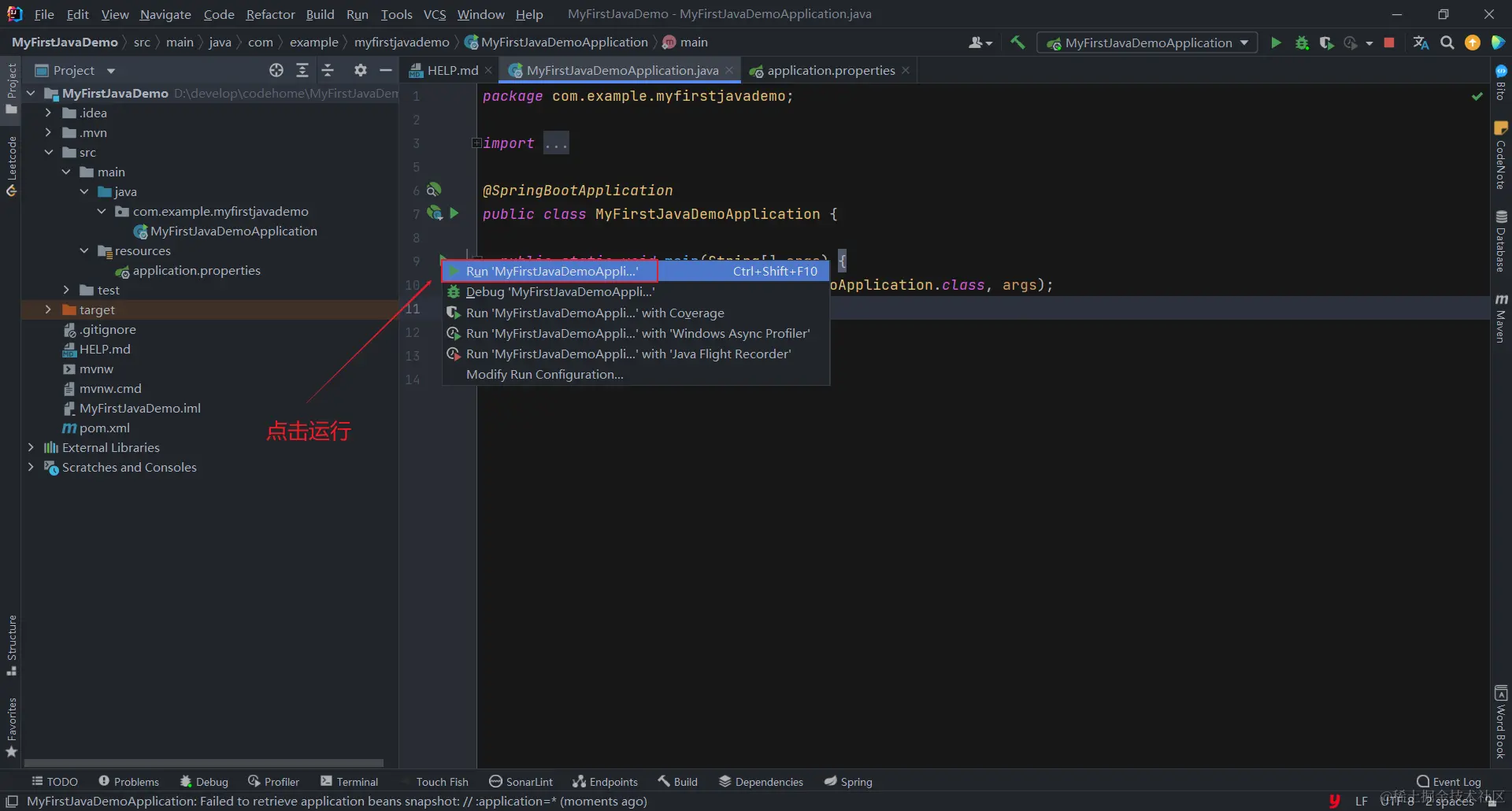Open the run configuration dropdown

point(1147,43)
